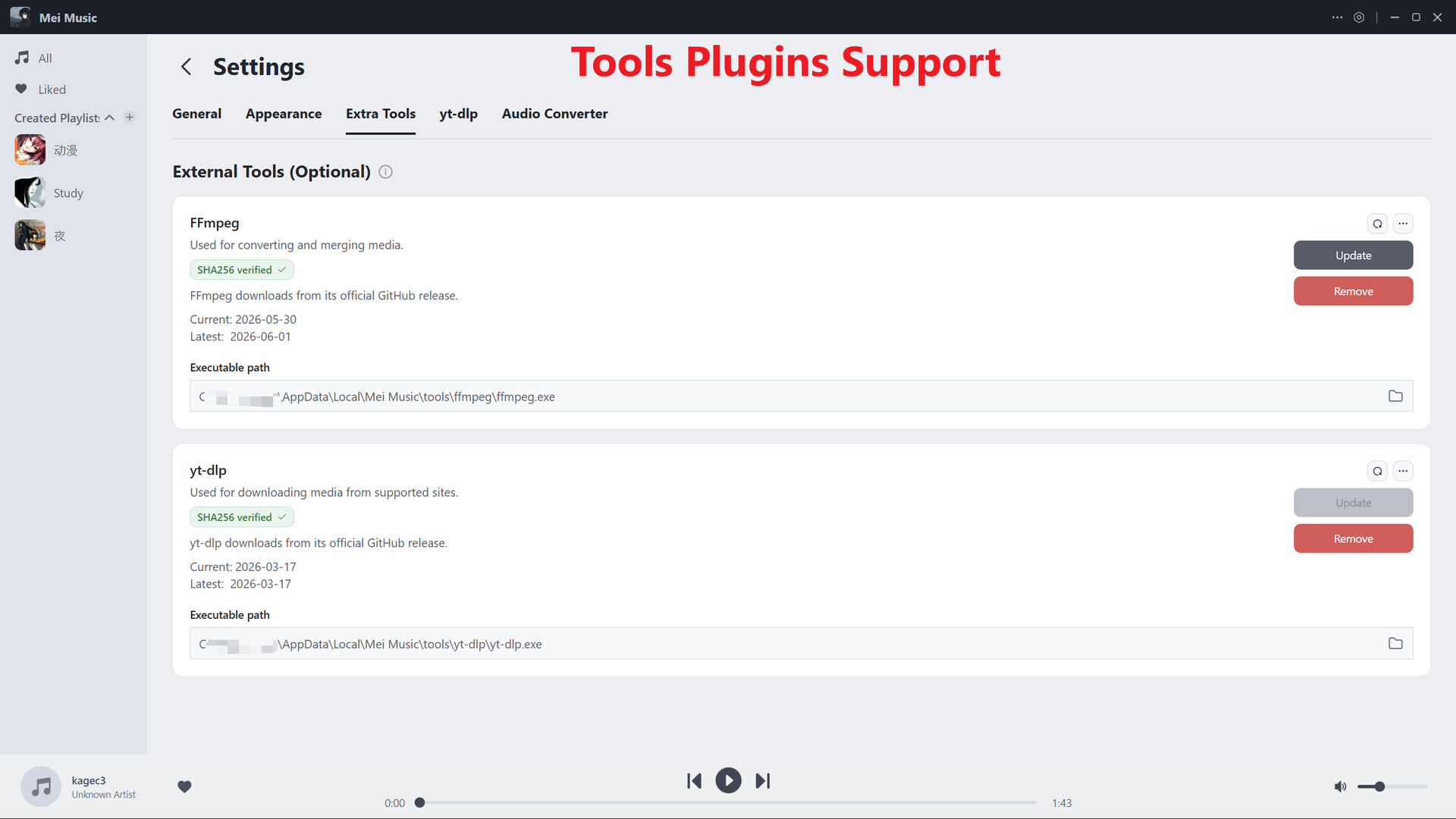Viewport: 1456px width, 819px height.
Task: Click the yt-dlp SHA256 verified badge
Action: tap(241, 517)
